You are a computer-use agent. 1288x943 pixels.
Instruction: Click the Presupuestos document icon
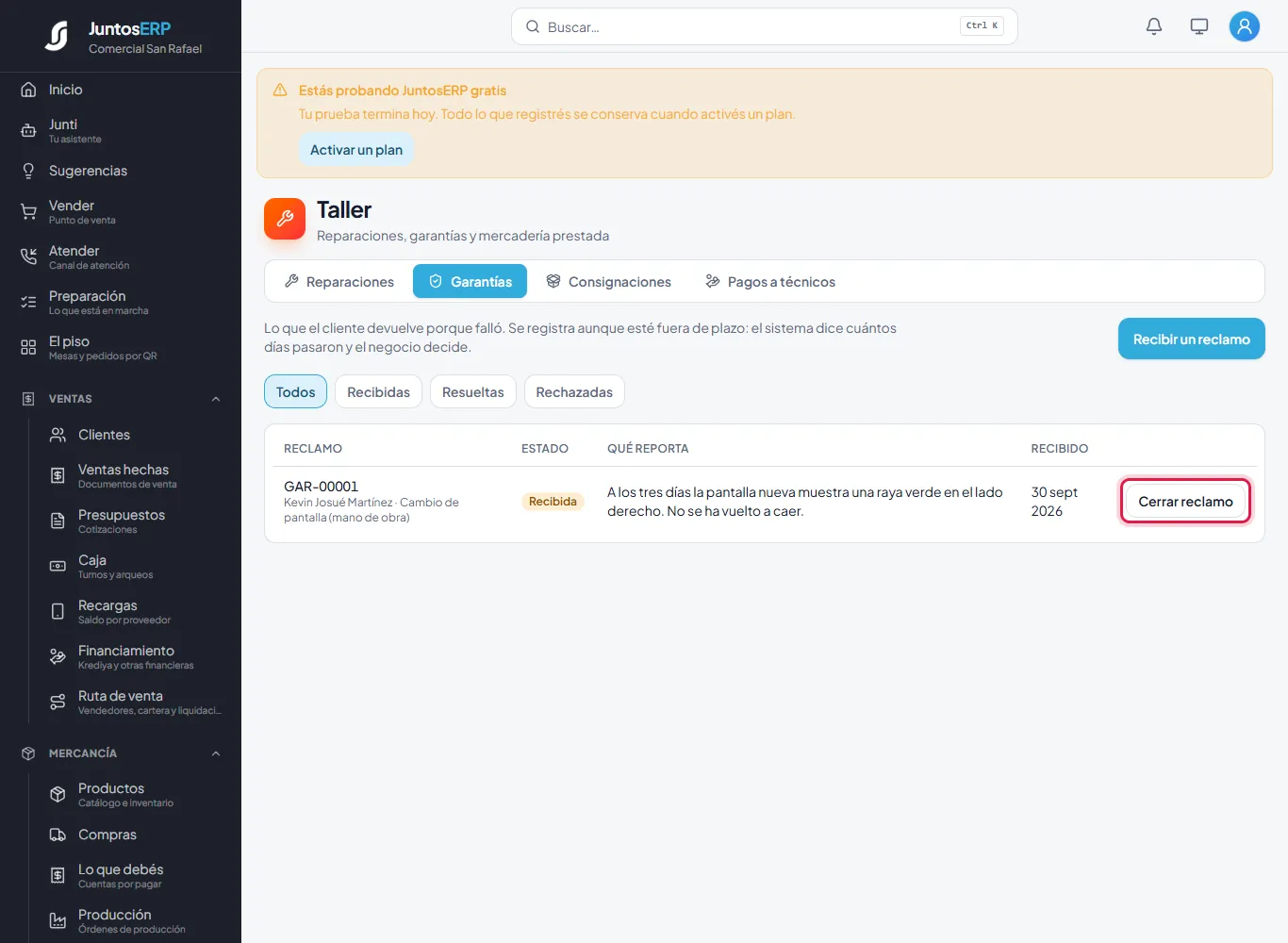click(58, 521)
